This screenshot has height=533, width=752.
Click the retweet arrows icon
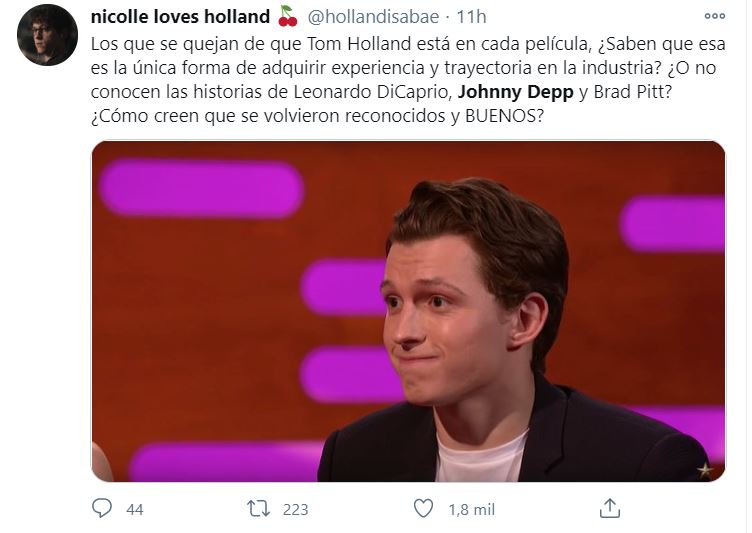click(x=258, y=509)
